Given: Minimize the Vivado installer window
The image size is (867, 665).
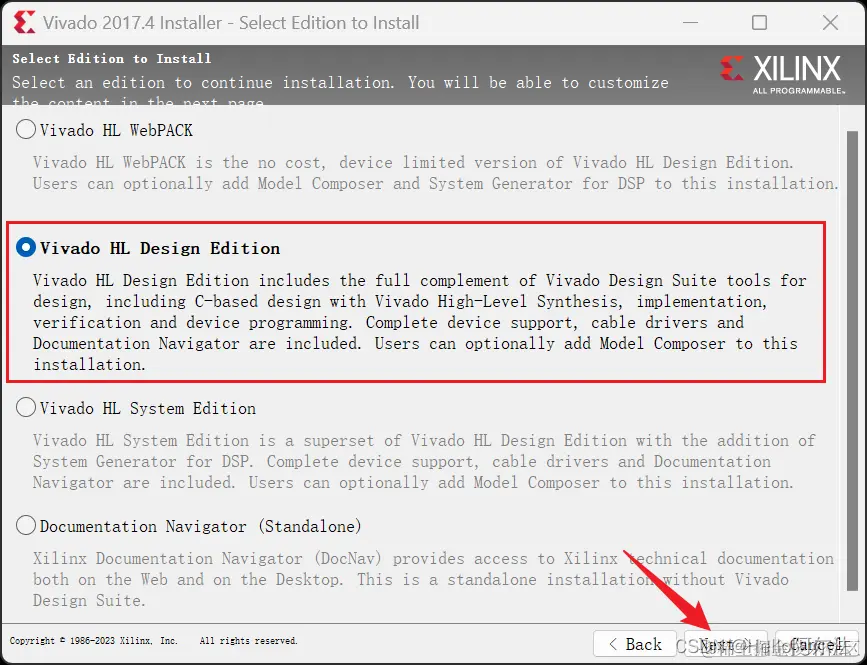Looking at the screenshot, I should click(690, 23).
